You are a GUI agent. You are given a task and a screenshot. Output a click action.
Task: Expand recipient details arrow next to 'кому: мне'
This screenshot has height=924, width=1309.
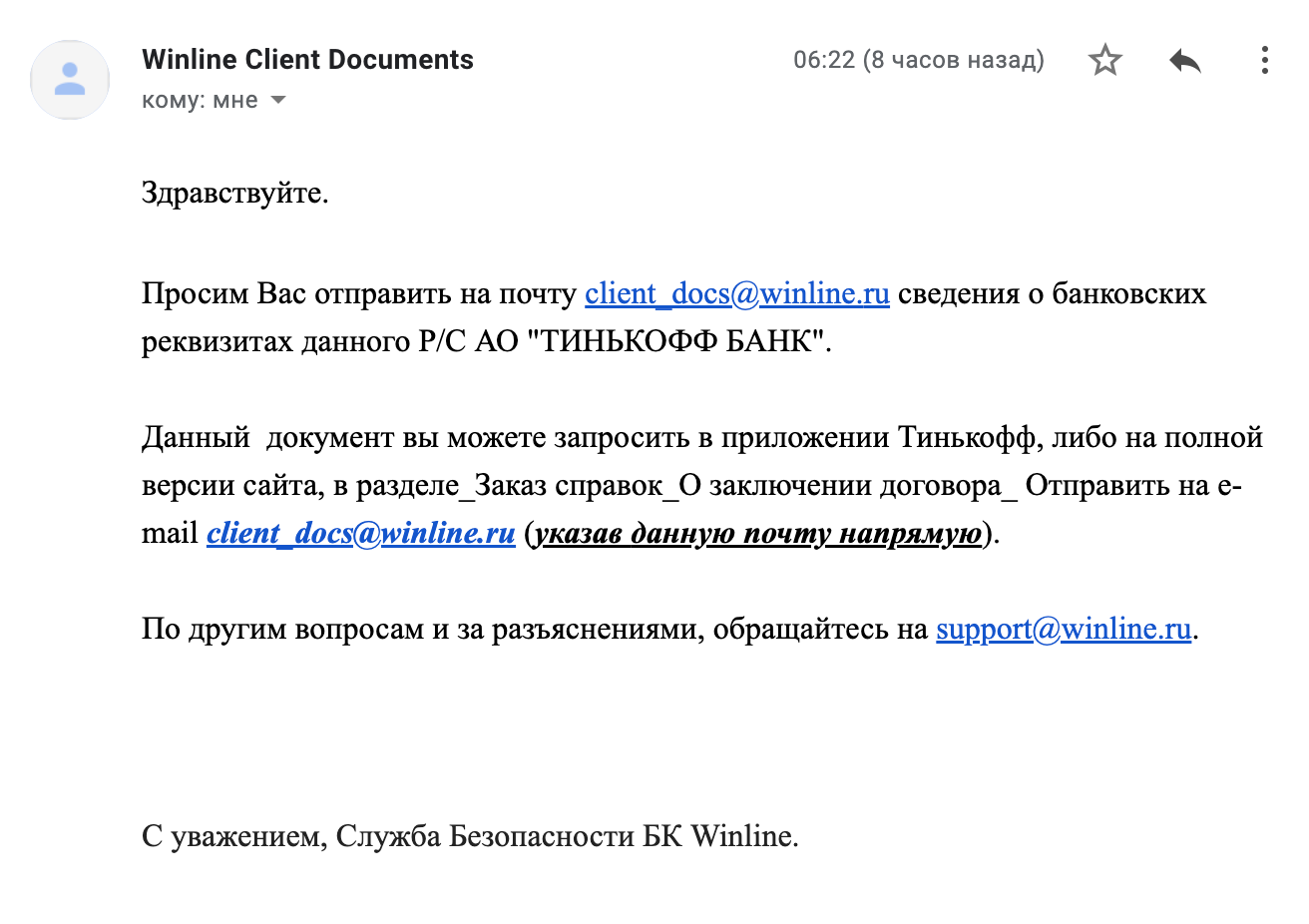[278, 101]
